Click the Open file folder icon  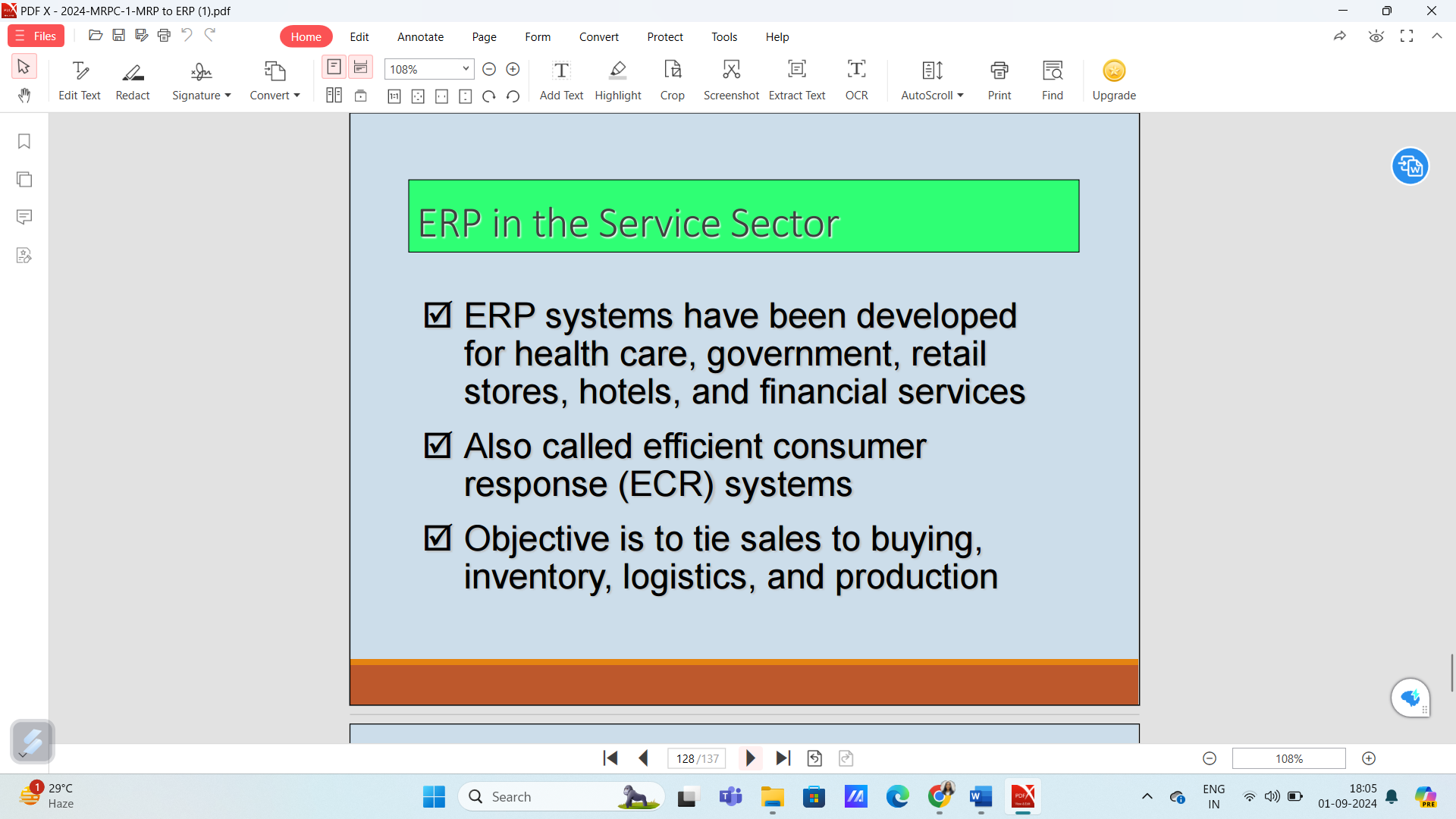pyautogui.click(x=96, y=35)
